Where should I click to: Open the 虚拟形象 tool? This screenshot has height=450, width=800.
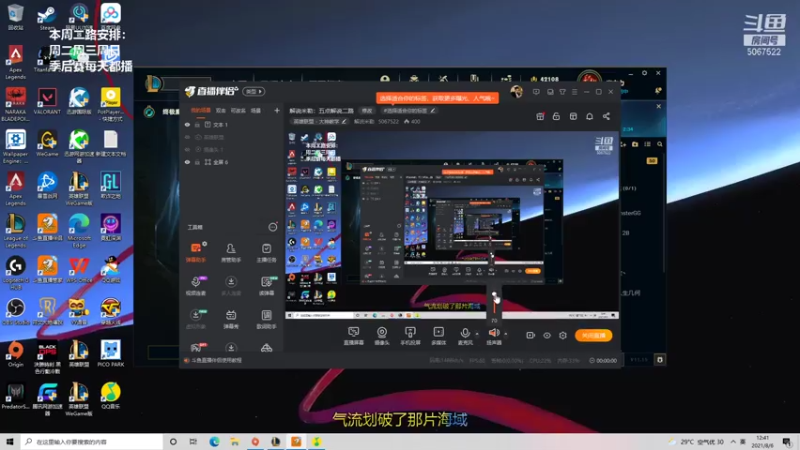(x=195, y=319)
